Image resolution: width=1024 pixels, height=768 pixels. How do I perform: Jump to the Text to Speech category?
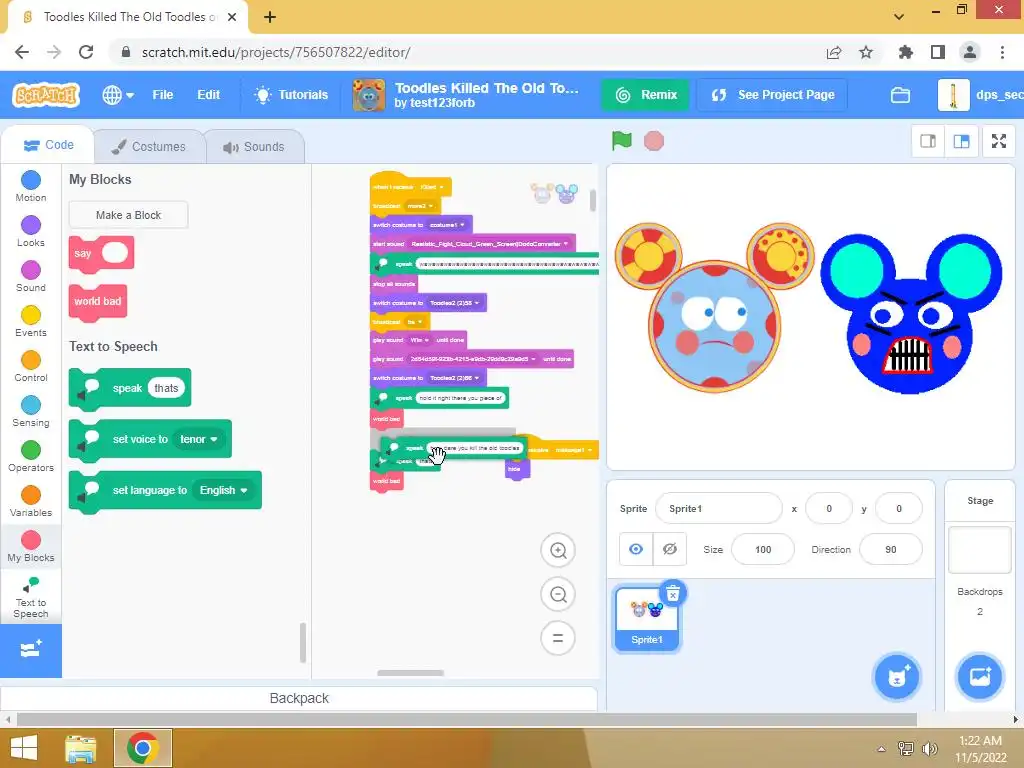point(31,597)
